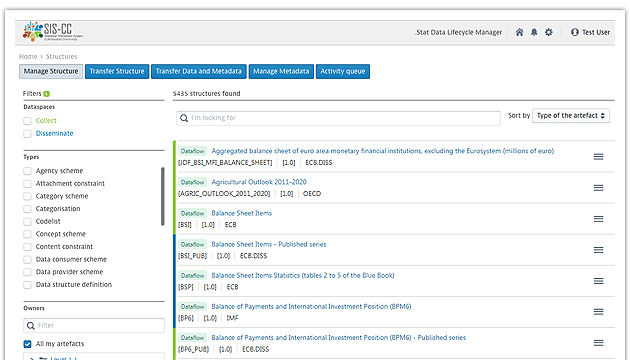Toggle Collect dataspace checkbox
Screen dimensions: 630x360
point(27,121)
